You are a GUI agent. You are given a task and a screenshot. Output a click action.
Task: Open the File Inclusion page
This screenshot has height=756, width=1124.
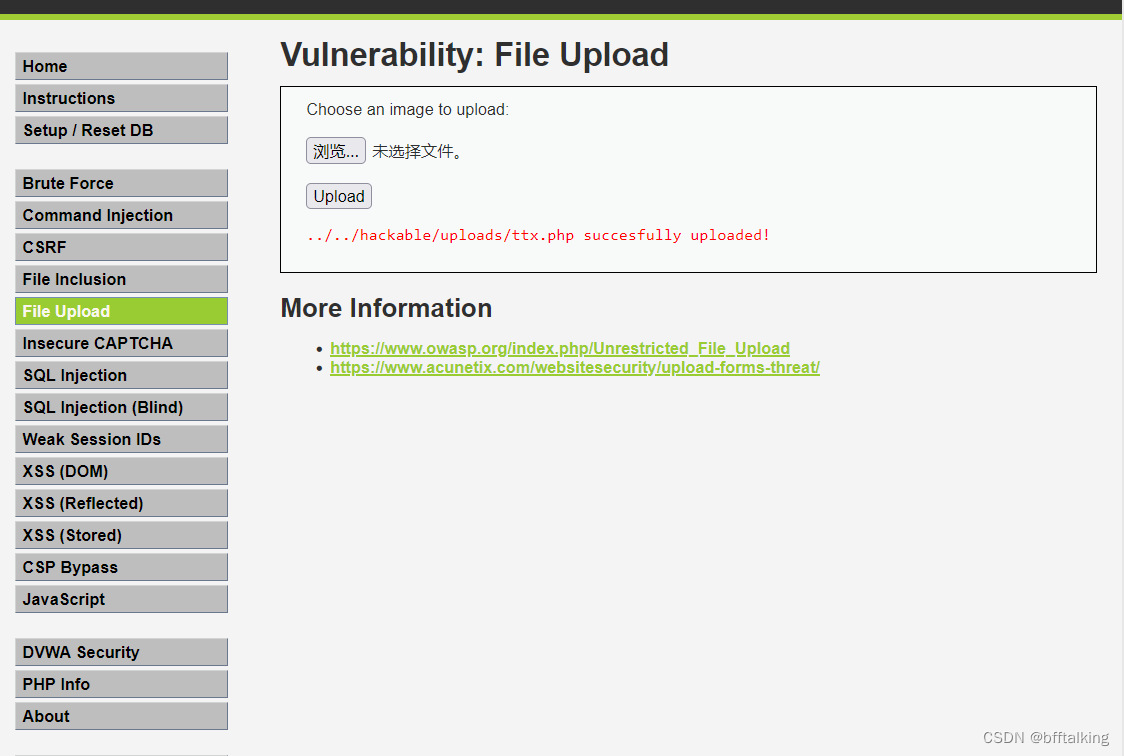coord(121,279)
